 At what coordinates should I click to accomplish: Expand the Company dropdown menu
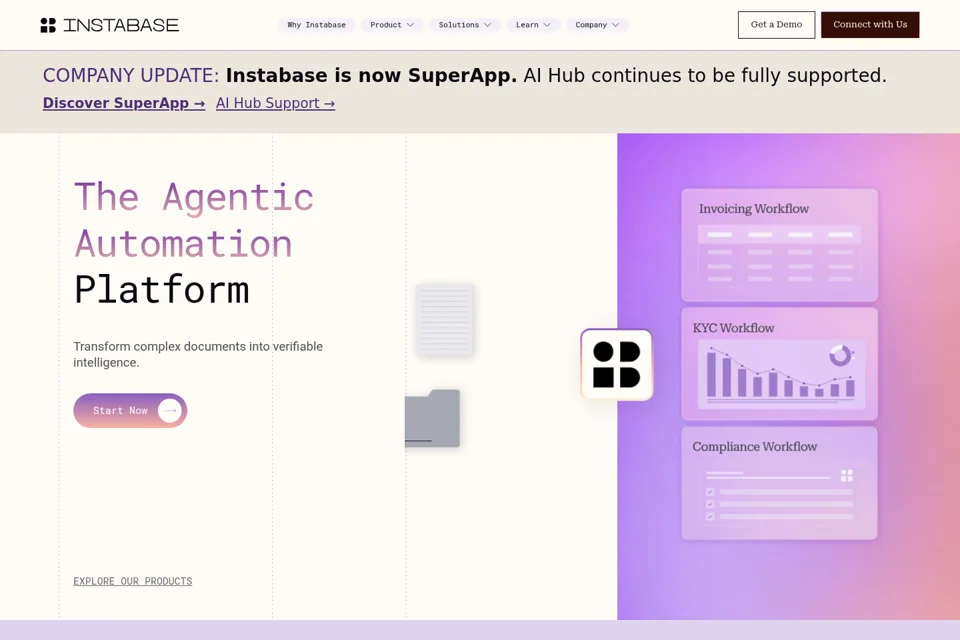[x=597, y=25]
